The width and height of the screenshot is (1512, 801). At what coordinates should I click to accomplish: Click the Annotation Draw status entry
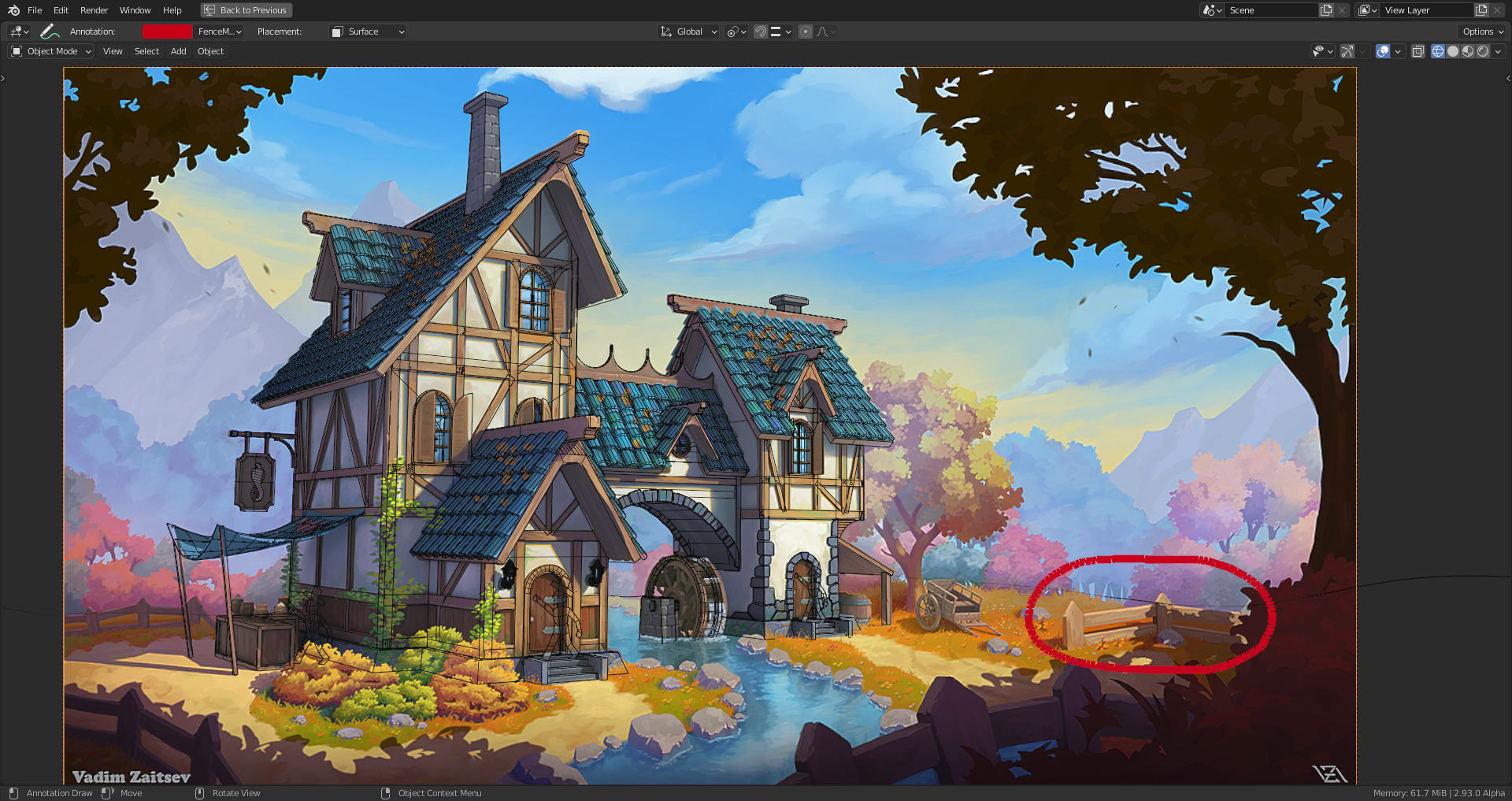point(50,793)
